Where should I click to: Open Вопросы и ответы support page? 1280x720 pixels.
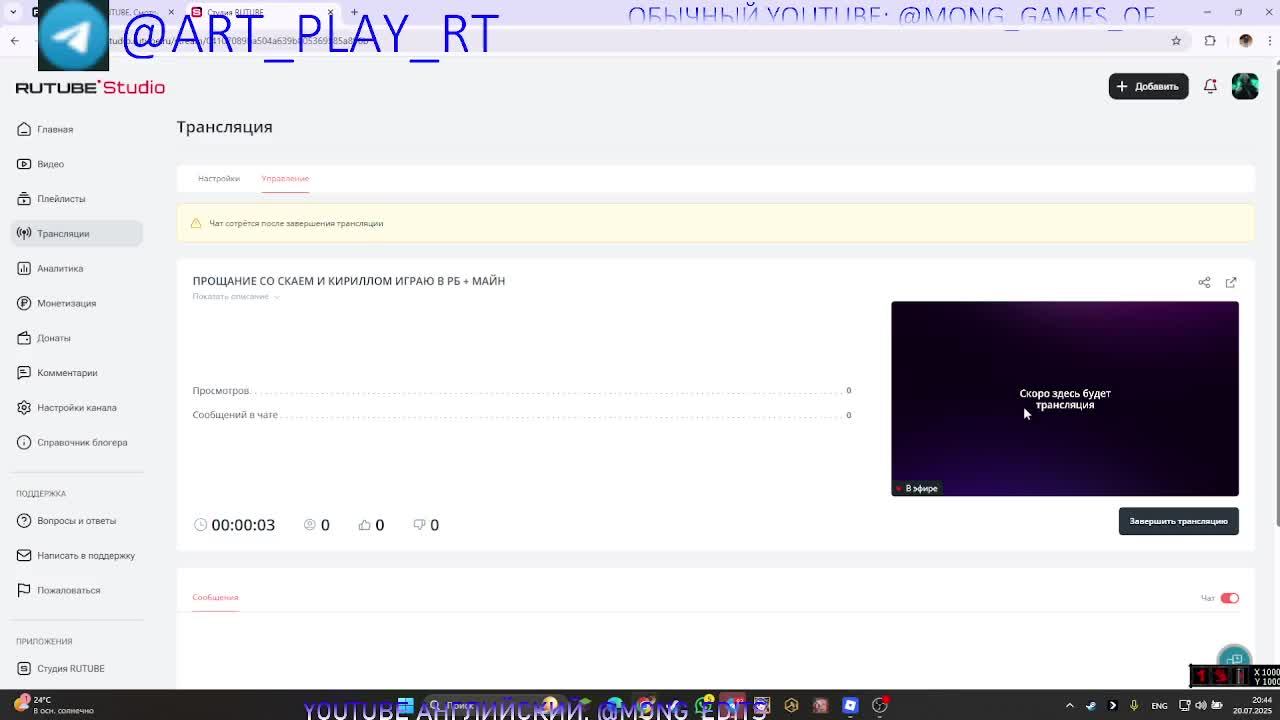[x=76, y=521]
